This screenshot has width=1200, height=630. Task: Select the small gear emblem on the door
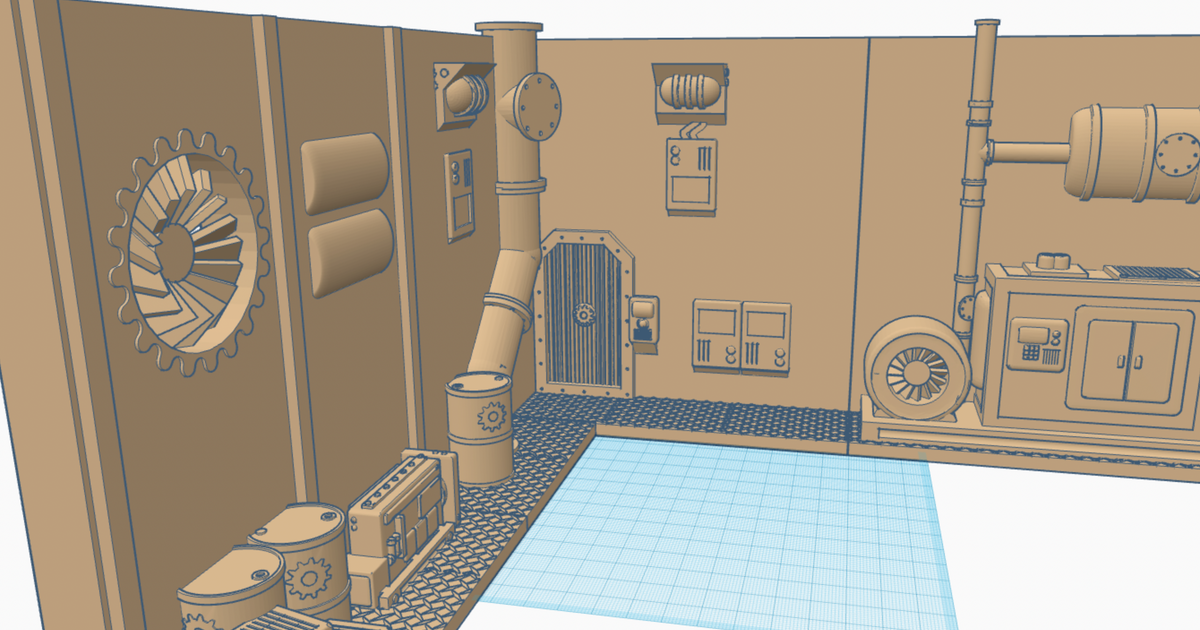(x=583, y=313)
